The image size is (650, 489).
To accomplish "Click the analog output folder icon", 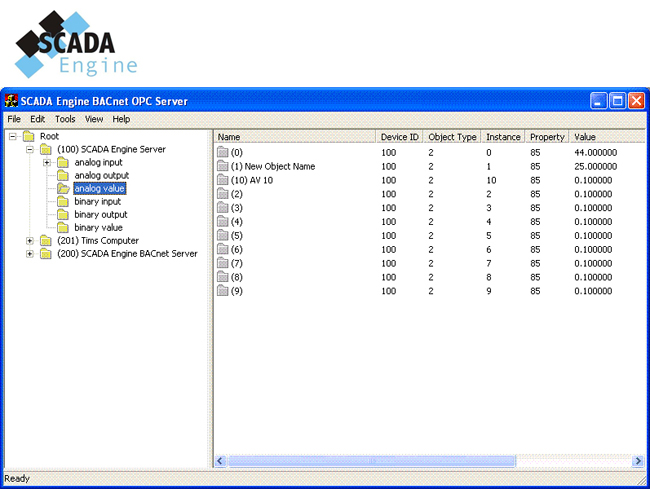I will coord(63,175).
